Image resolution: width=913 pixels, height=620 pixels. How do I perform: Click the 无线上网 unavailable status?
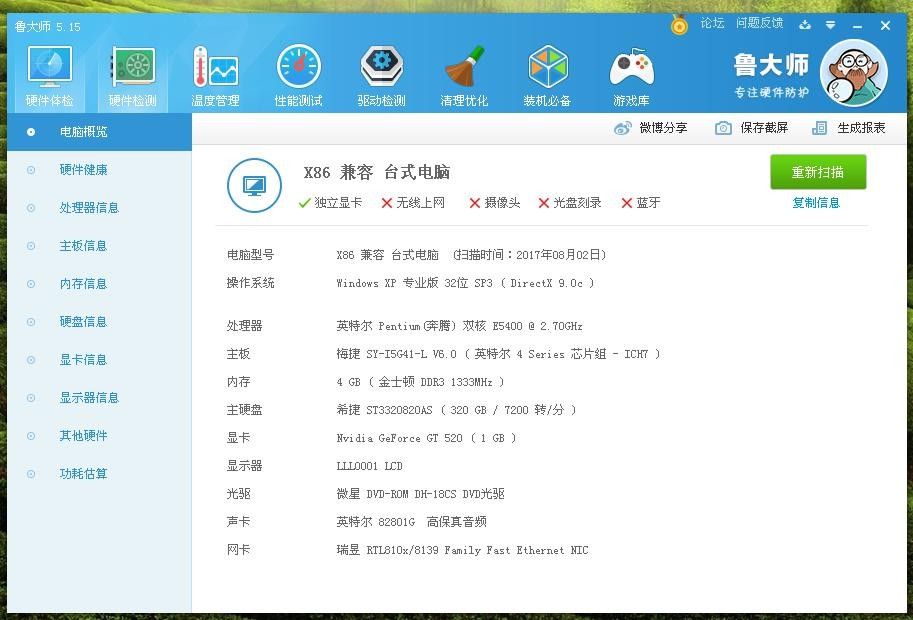pyautogui.click(x=413, y=203)
